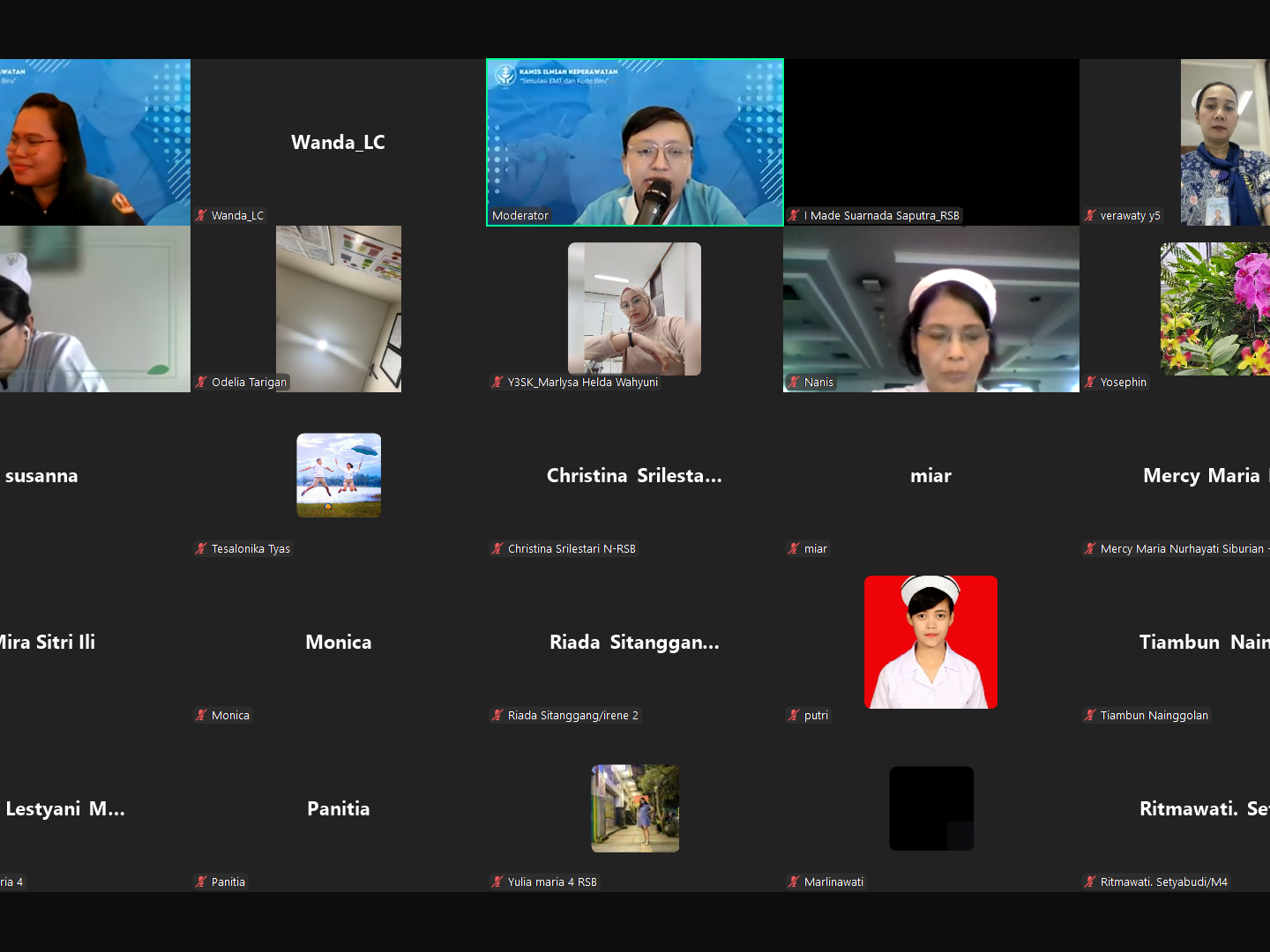The width and height of the screenshot is (1270, 952).
Task: Click muted mic icon beside Yulia maria 4 RSB
Action: coord(497,881)
